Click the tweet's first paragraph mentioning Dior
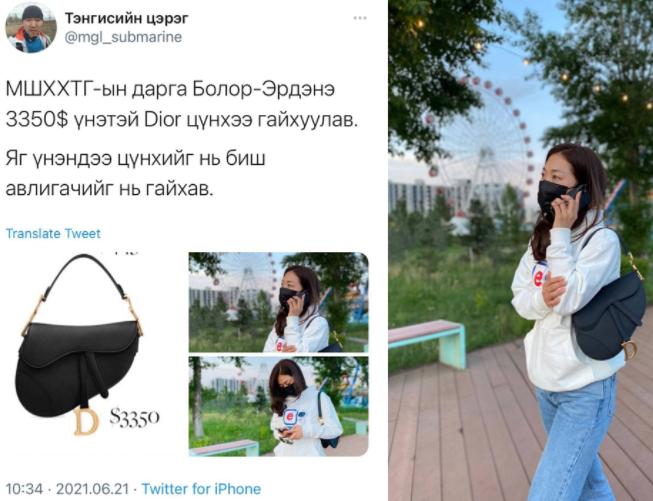 pyautogui.click(x=182, y=105)
